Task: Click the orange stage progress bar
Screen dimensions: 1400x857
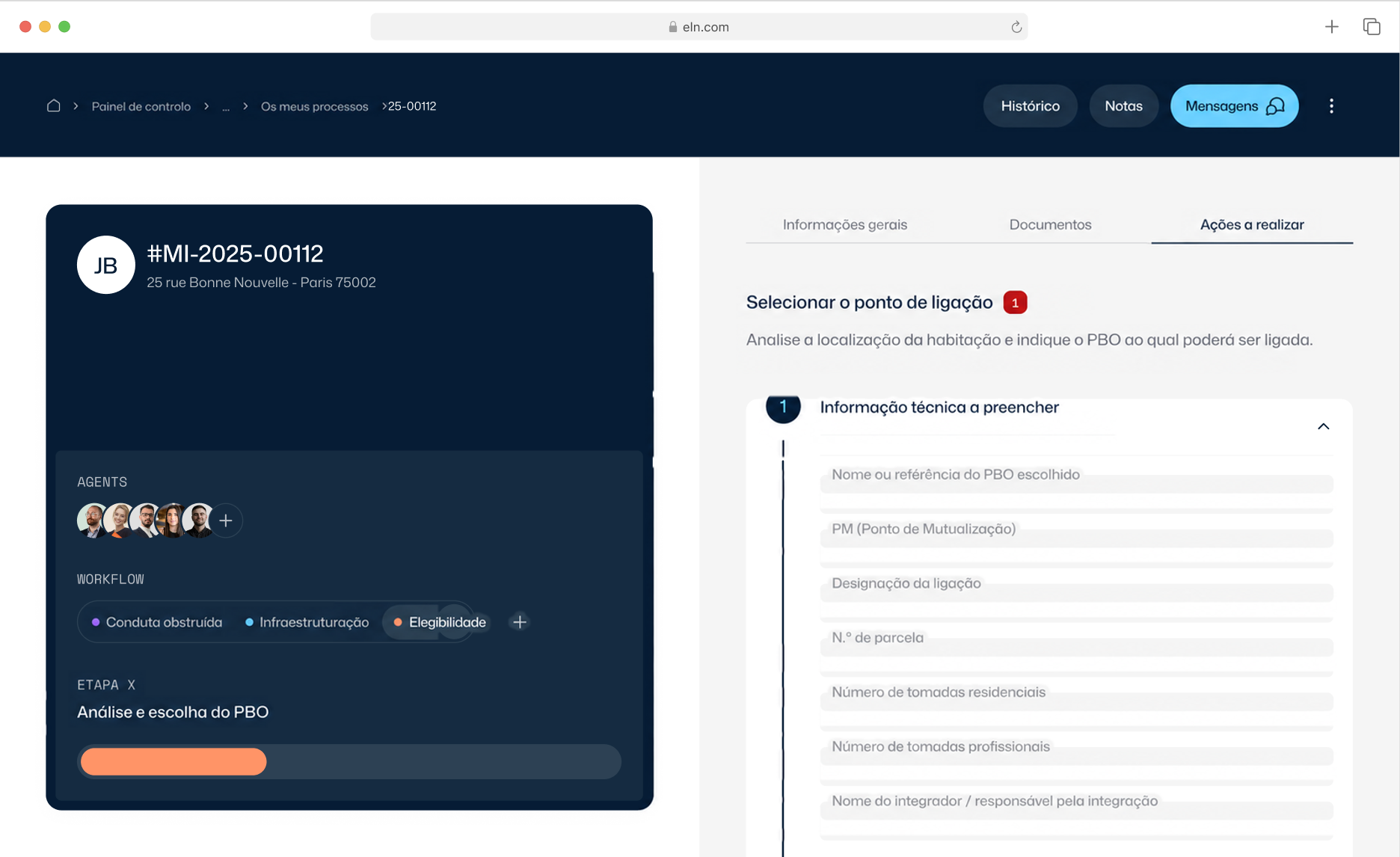Action: coord(174,761)
